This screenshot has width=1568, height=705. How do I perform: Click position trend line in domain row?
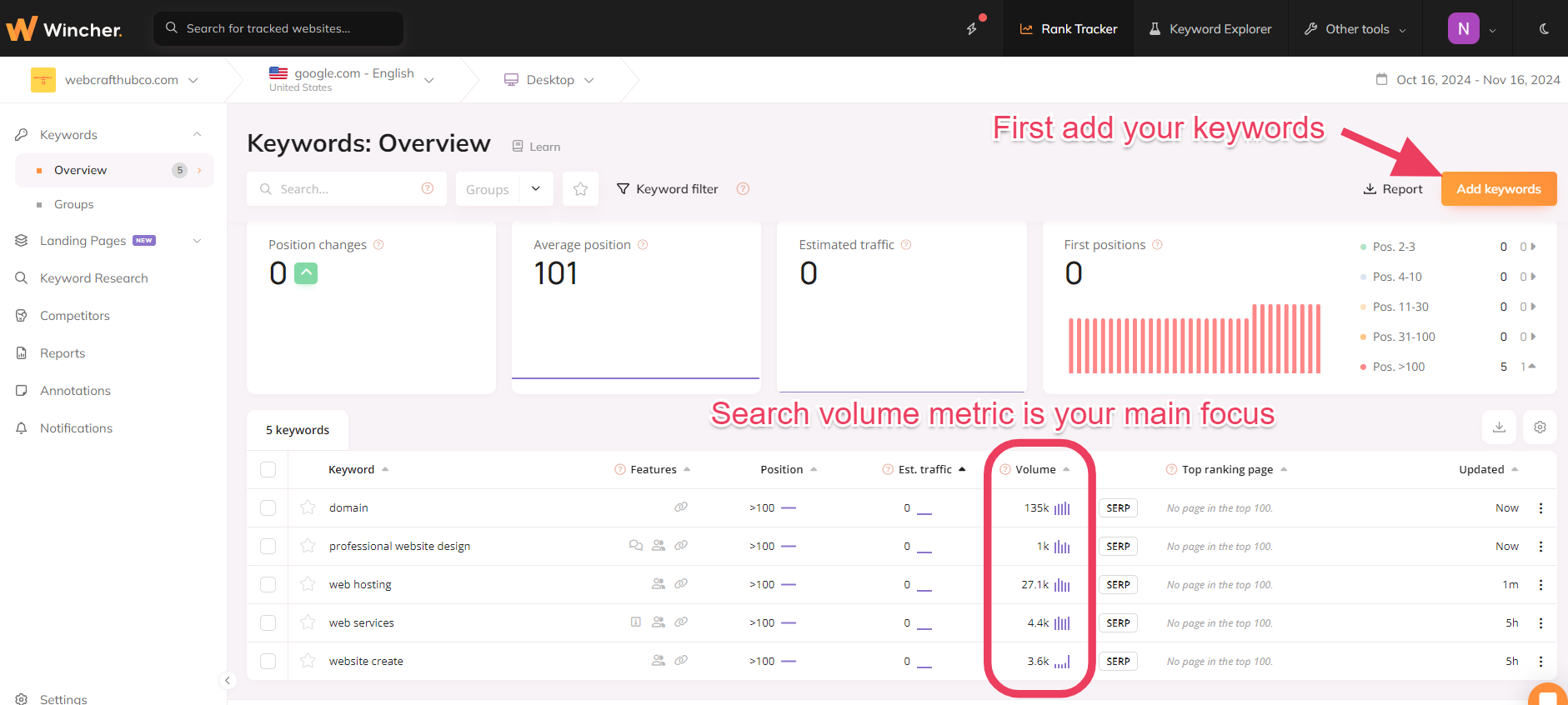(x=789, y=507)
